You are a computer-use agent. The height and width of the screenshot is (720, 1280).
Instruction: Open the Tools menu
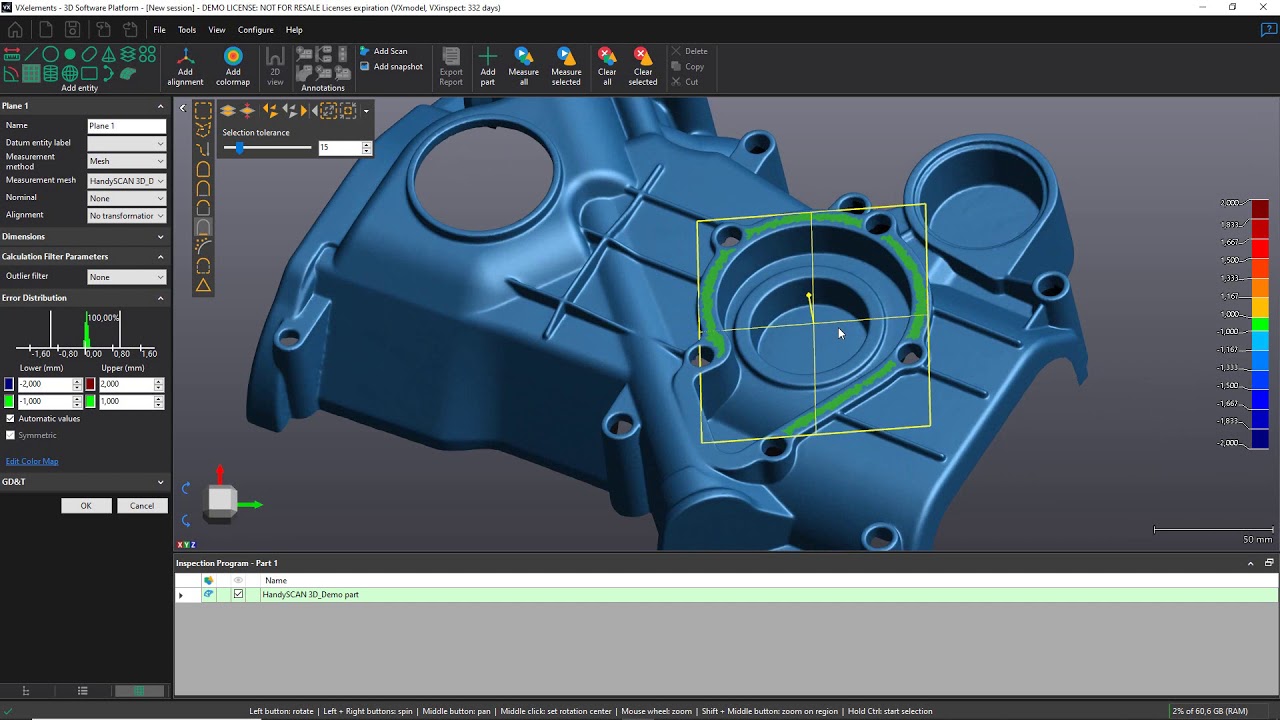pyautogui.click(x=186, y=29)
